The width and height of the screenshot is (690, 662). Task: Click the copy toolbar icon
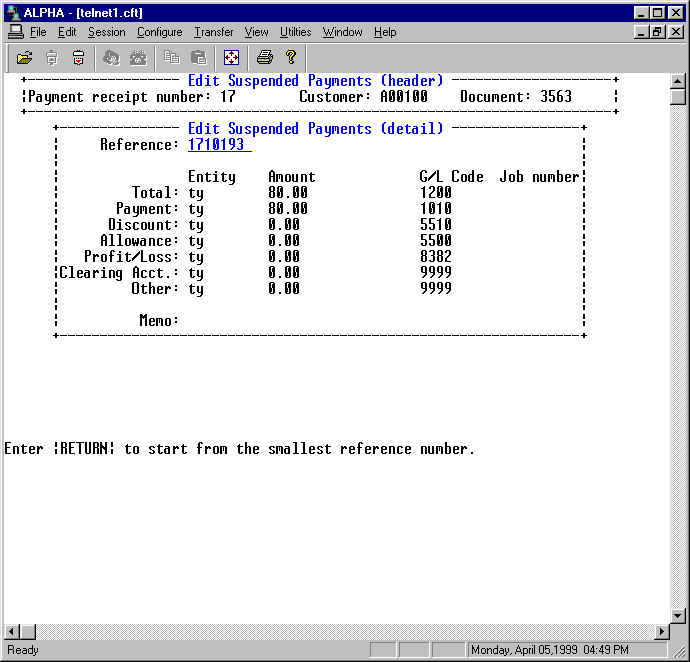pos(171,57)
